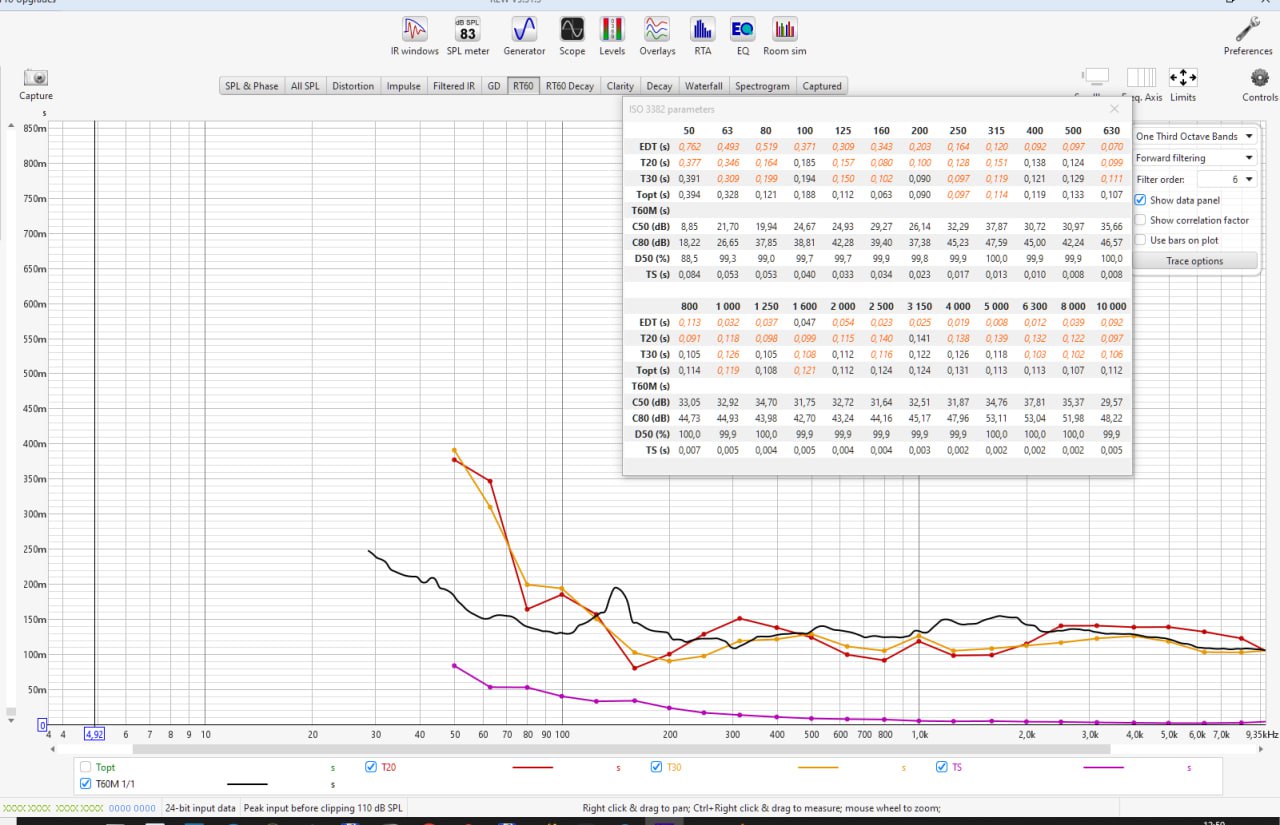Open Preferences wrench icon
Viewport: 1280px width, 825px height.
[x=1248, y=36]
